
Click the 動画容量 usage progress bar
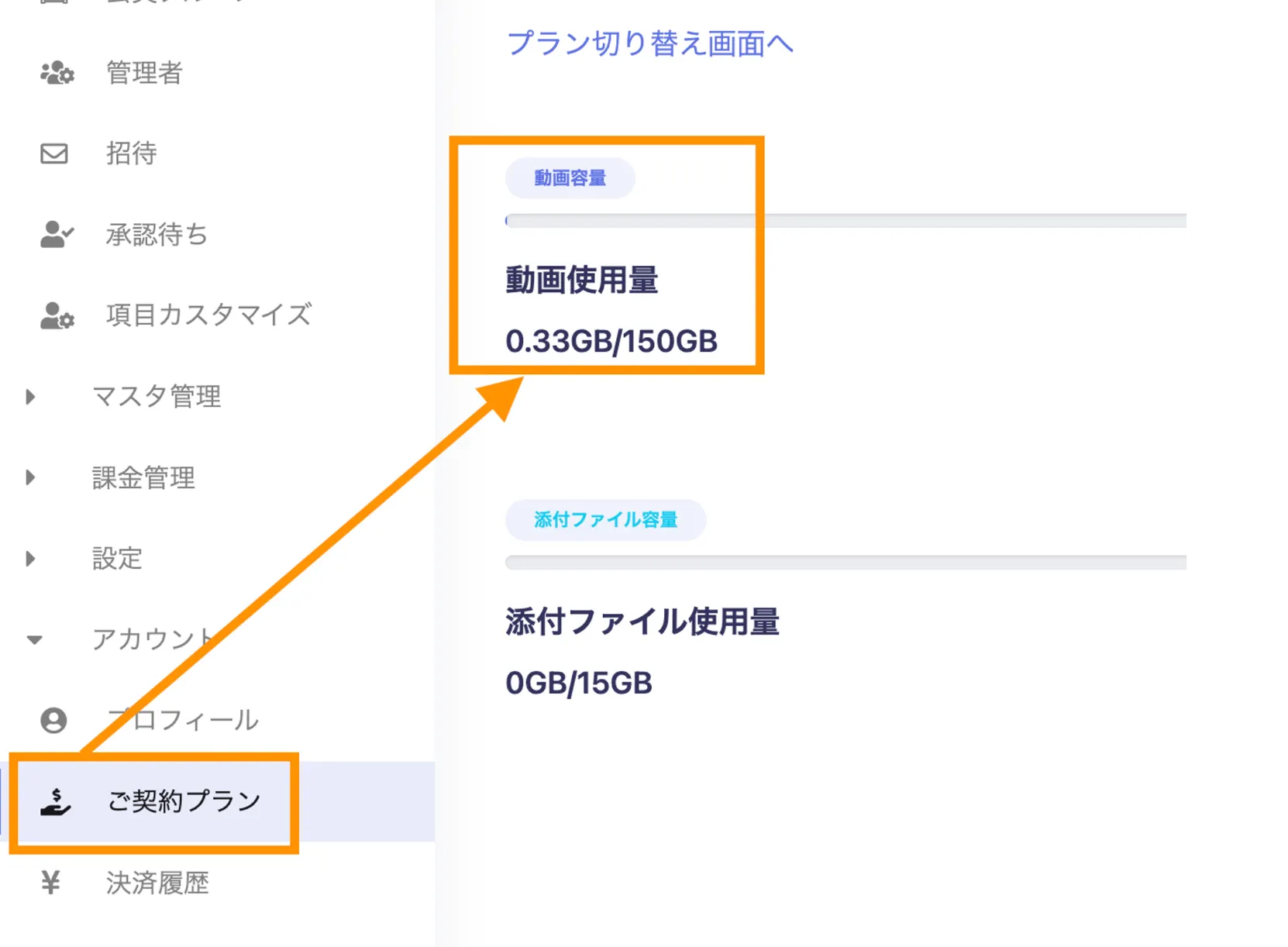pos(845,221)
